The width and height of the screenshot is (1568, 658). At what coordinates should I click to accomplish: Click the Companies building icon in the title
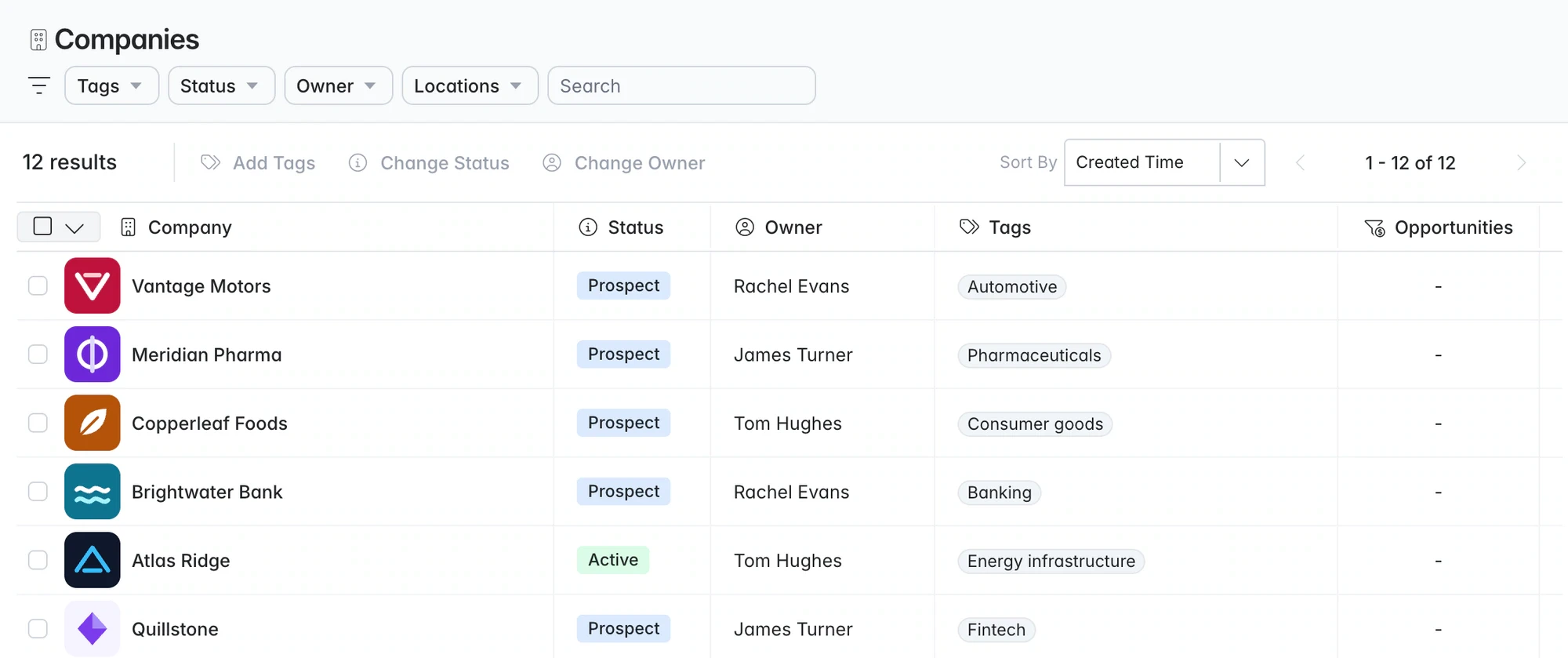[38, 39]
